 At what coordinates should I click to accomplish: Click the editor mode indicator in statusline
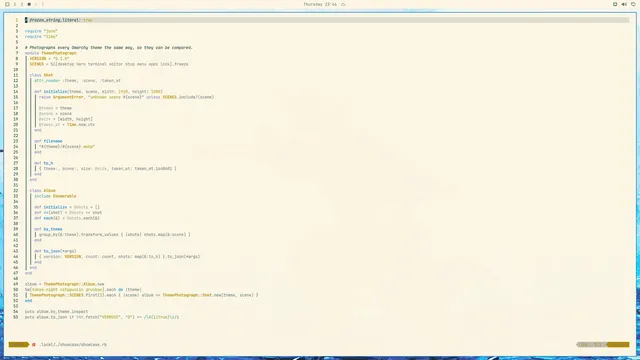pyautogui.click(x=18, y=344)
